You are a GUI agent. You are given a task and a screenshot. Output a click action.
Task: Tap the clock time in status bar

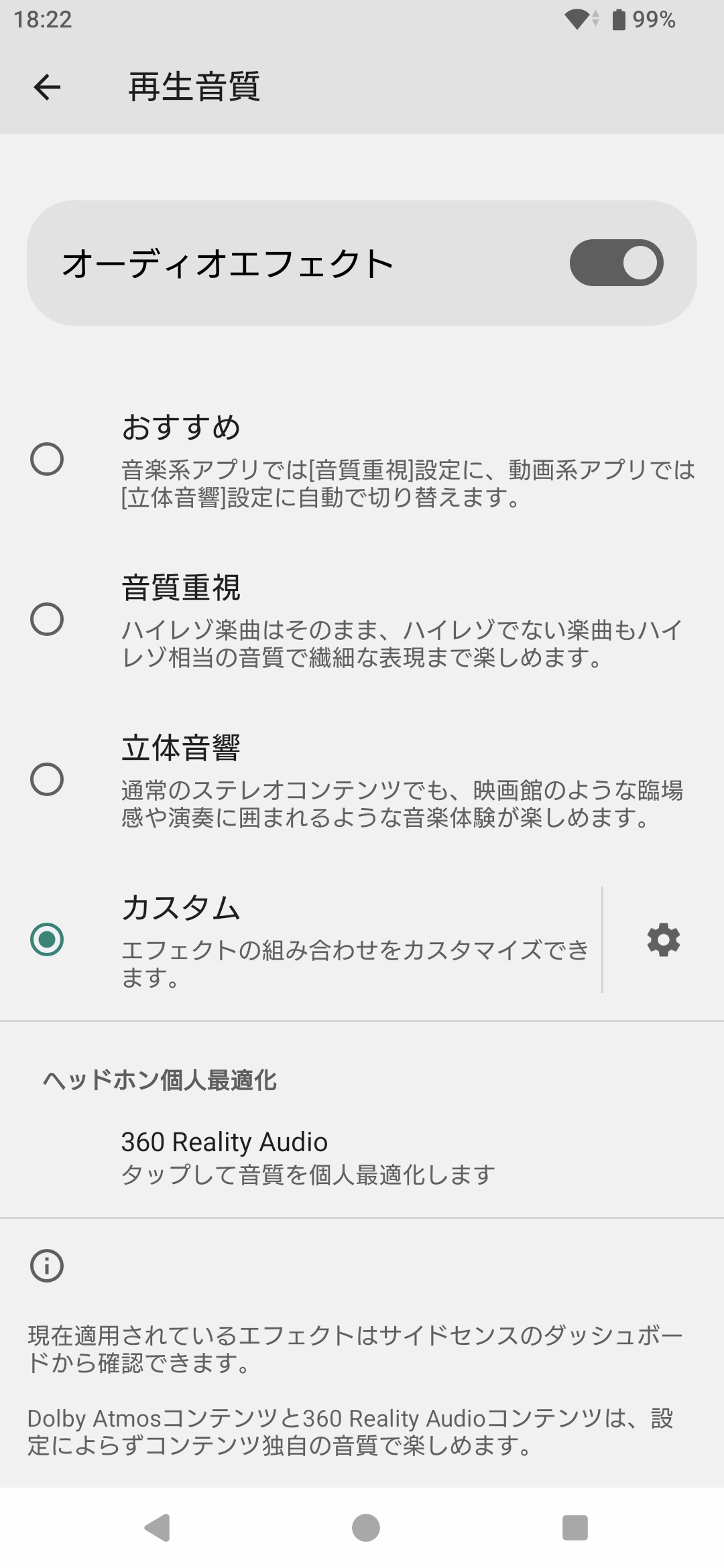click(43, 19)
